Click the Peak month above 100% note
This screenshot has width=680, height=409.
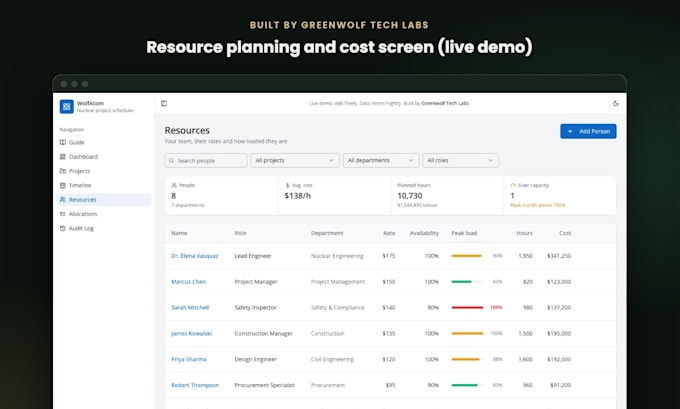tap(538, 205)
